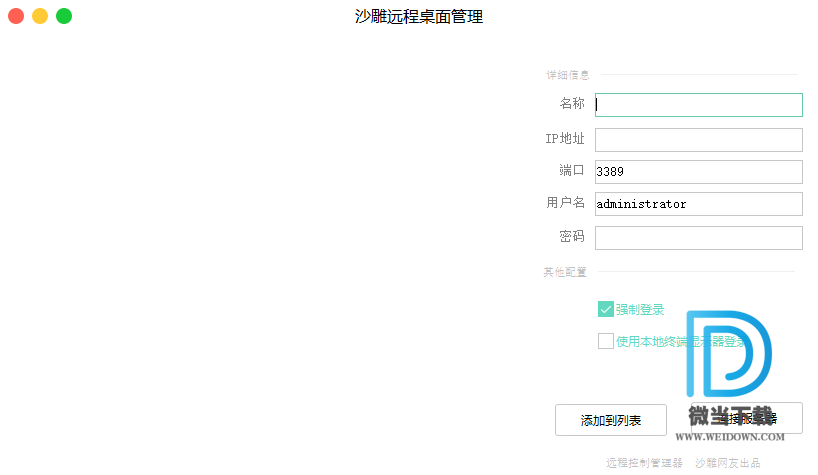Click the 密码 field label

pyautogui.click(x=571, y=237)
